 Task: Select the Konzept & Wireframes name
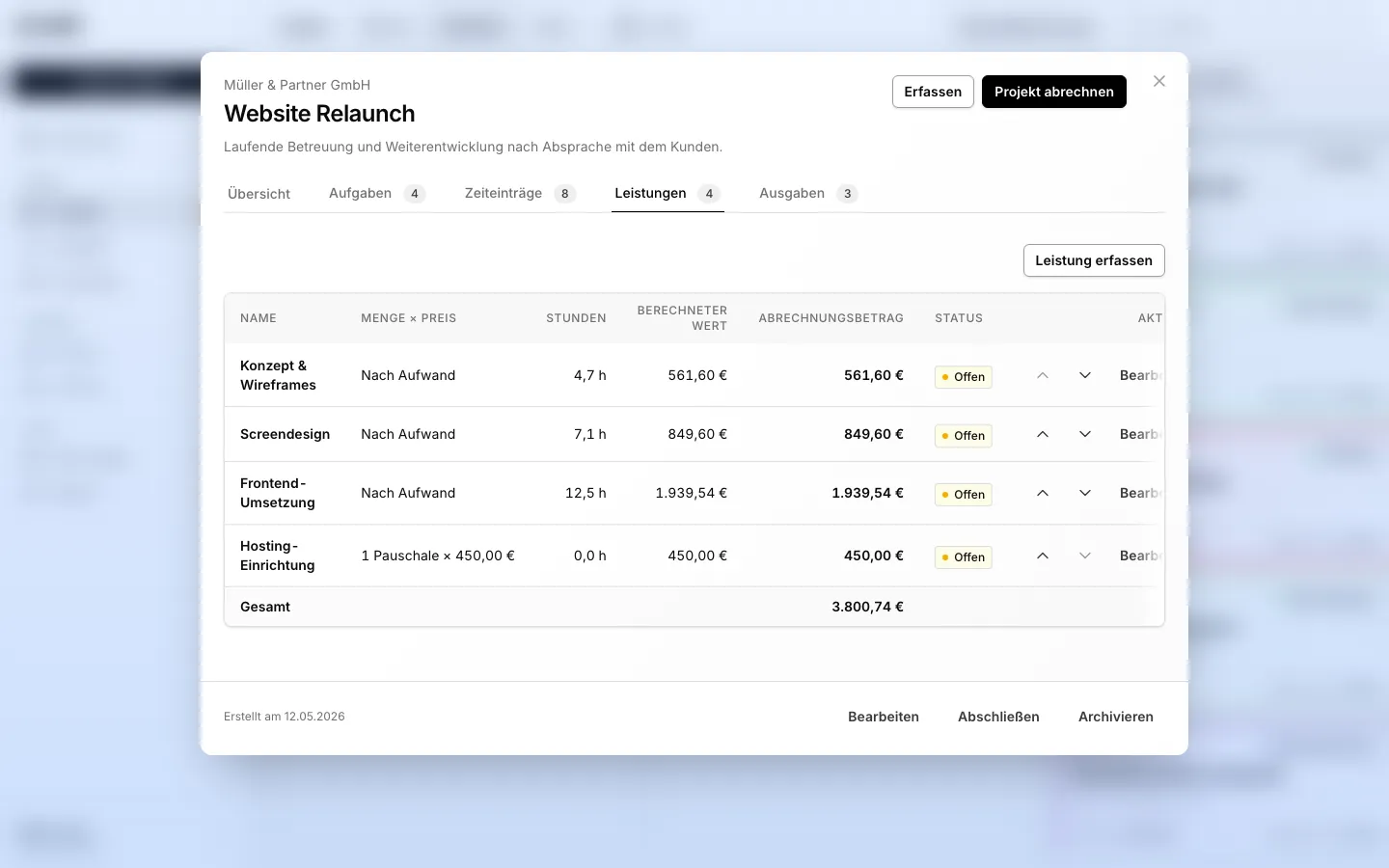[278, 375]
